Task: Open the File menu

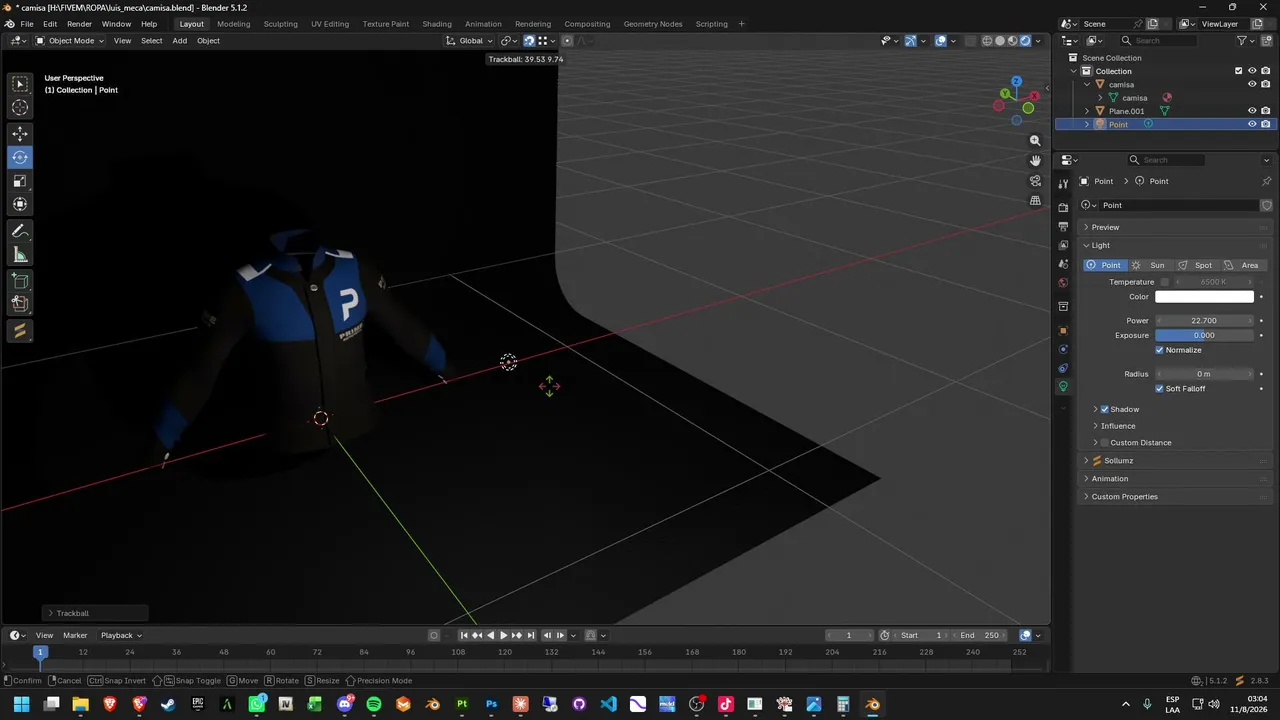Action: coord(27,24)
